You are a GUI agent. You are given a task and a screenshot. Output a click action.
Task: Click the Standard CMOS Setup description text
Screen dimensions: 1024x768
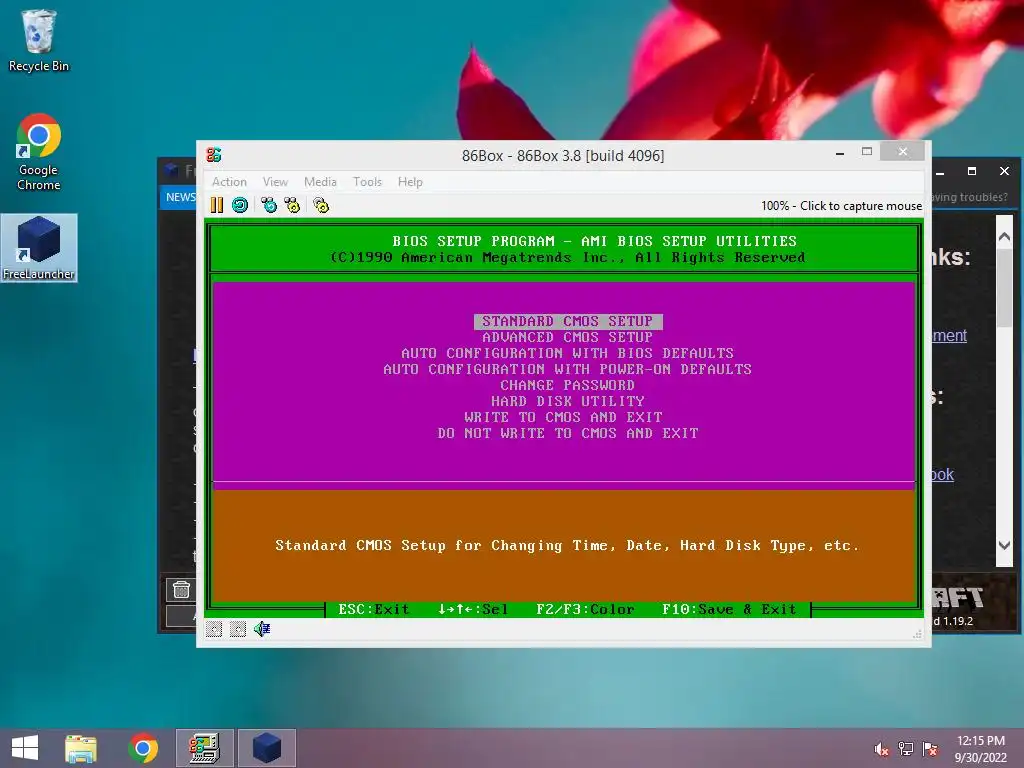coord(567,545)
